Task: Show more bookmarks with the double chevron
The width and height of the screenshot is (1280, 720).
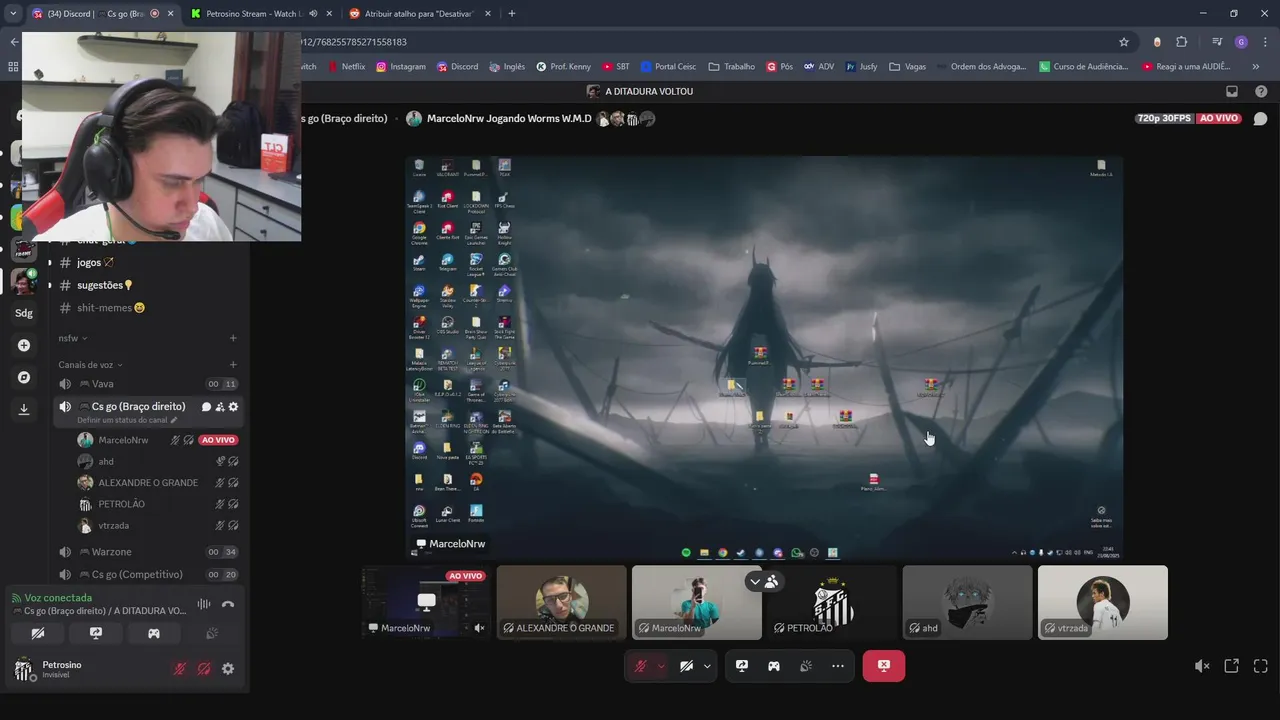Action: click(1256, 67)
